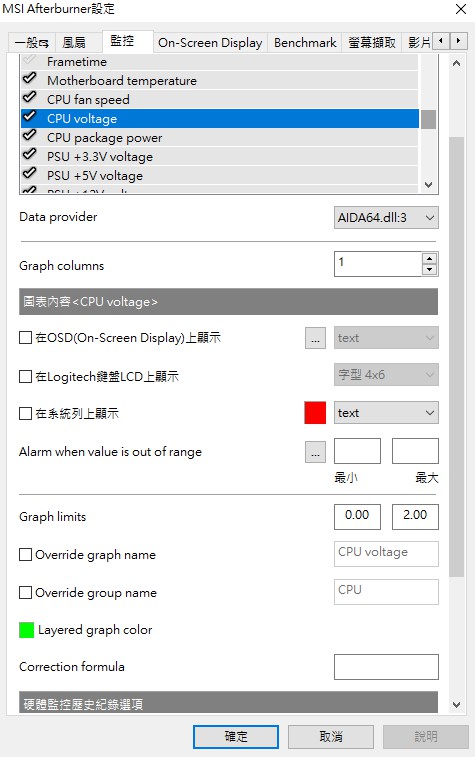
Task: Click the sensor list scrollbar thumb
Action: coord(428,119)
